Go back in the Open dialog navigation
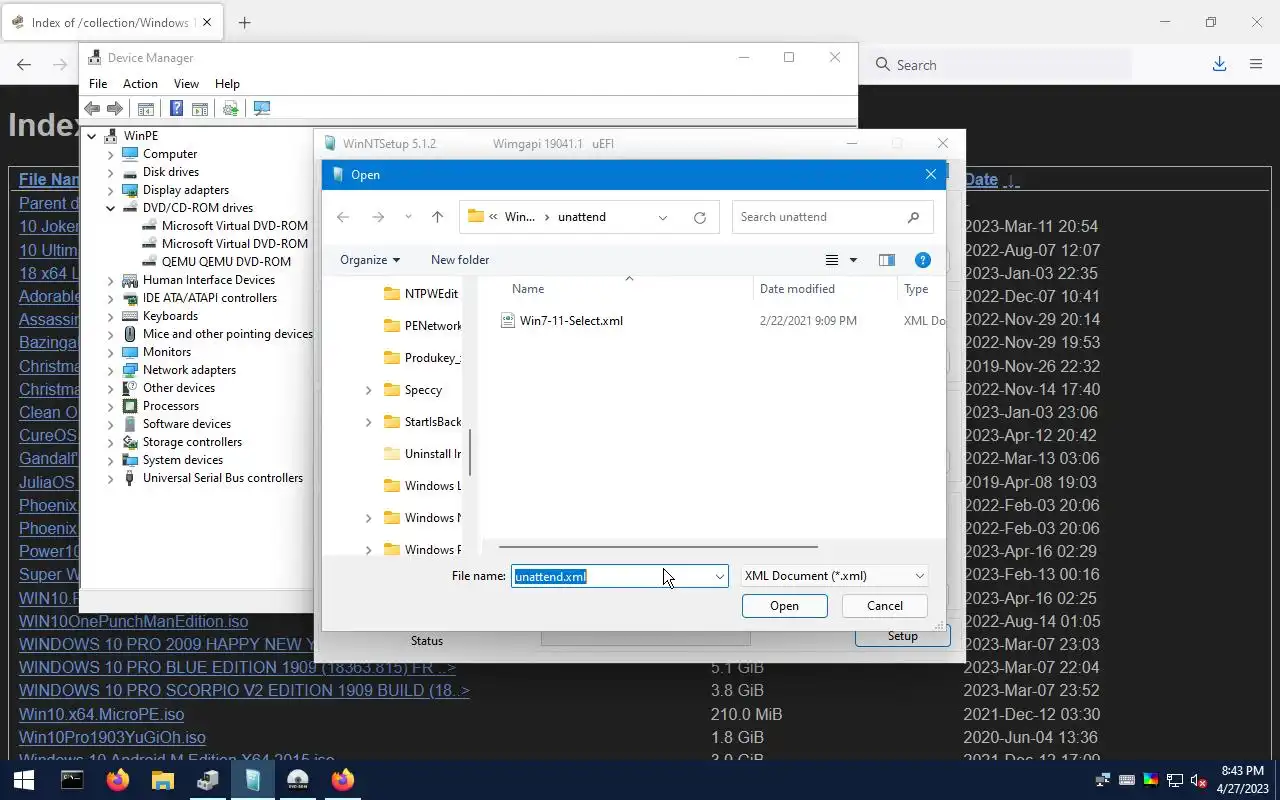 pos(343,217)
